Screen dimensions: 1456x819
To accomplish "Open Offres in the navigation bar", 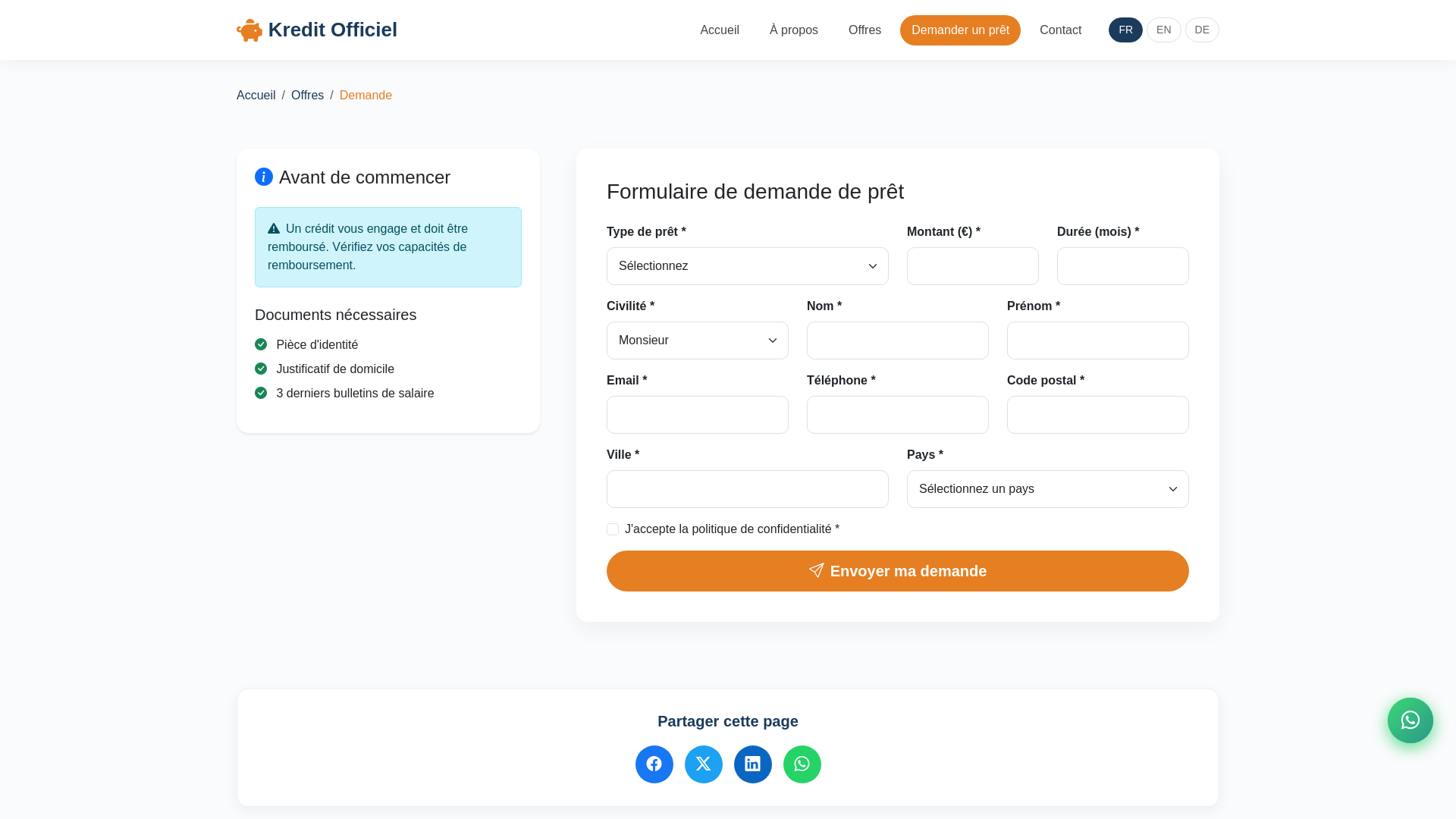I will (864, 30).
